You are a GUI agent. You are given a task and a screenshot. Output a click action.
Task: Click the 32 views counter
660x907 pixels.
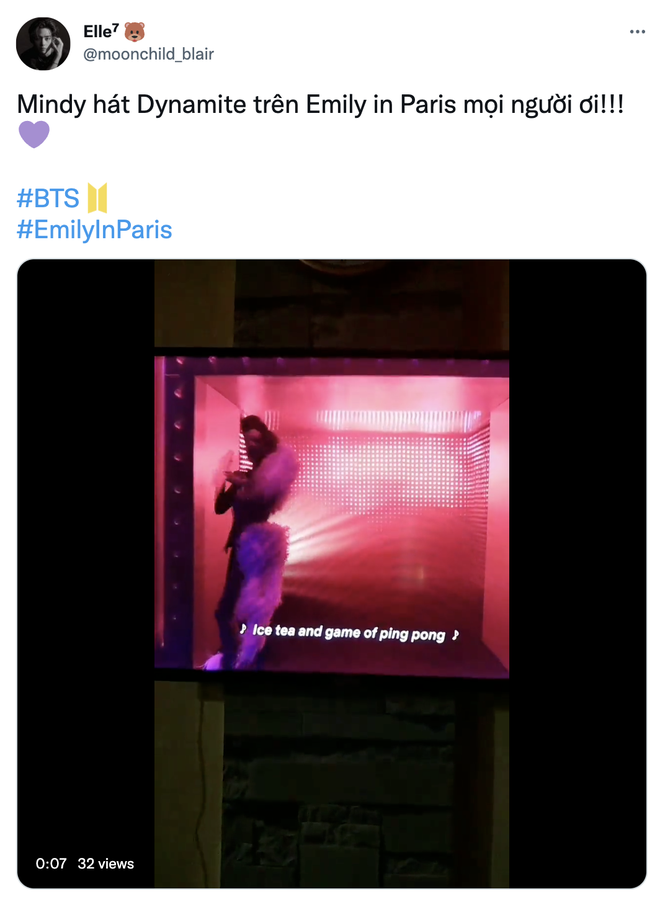(106, 864)
